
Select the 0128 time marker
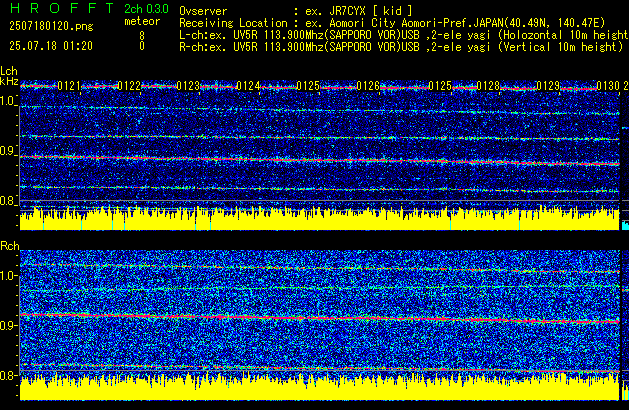(488, 86)
